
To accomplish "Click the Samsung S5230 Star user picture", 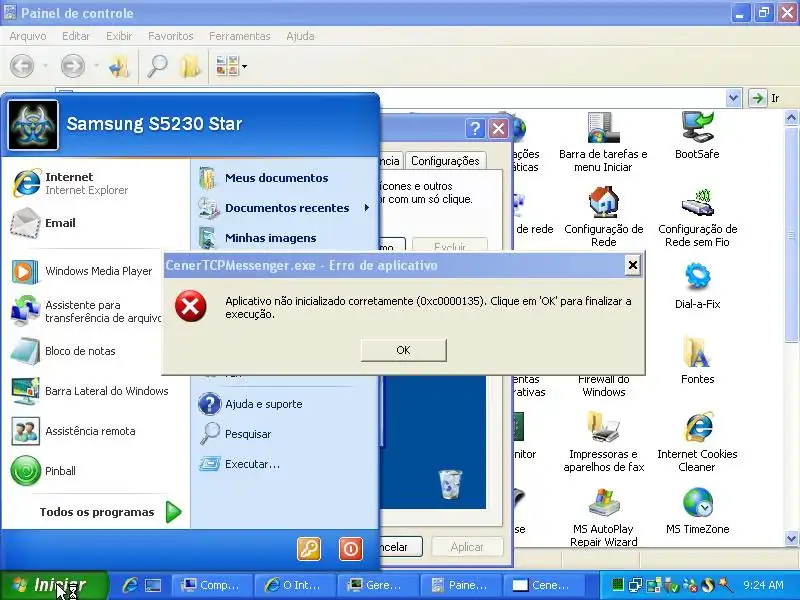I will (33, 124).
